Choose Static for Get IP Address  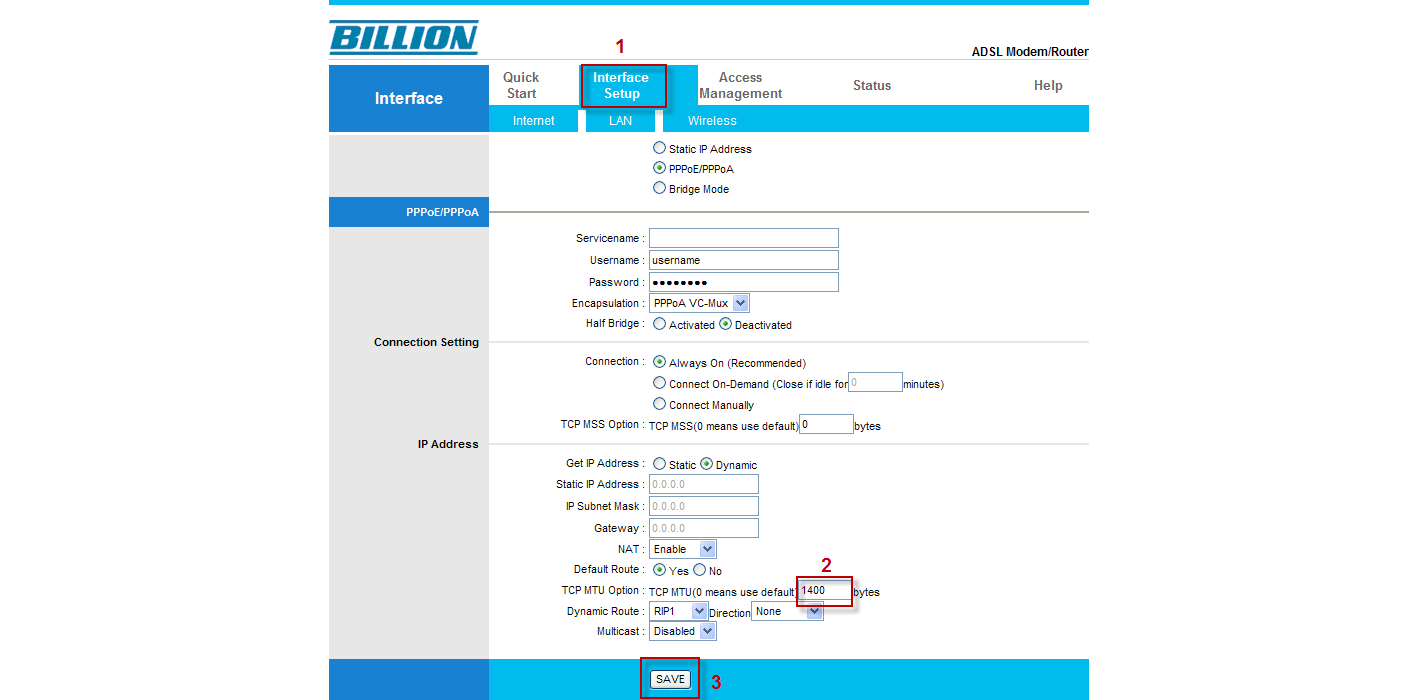tap(659, 464)
